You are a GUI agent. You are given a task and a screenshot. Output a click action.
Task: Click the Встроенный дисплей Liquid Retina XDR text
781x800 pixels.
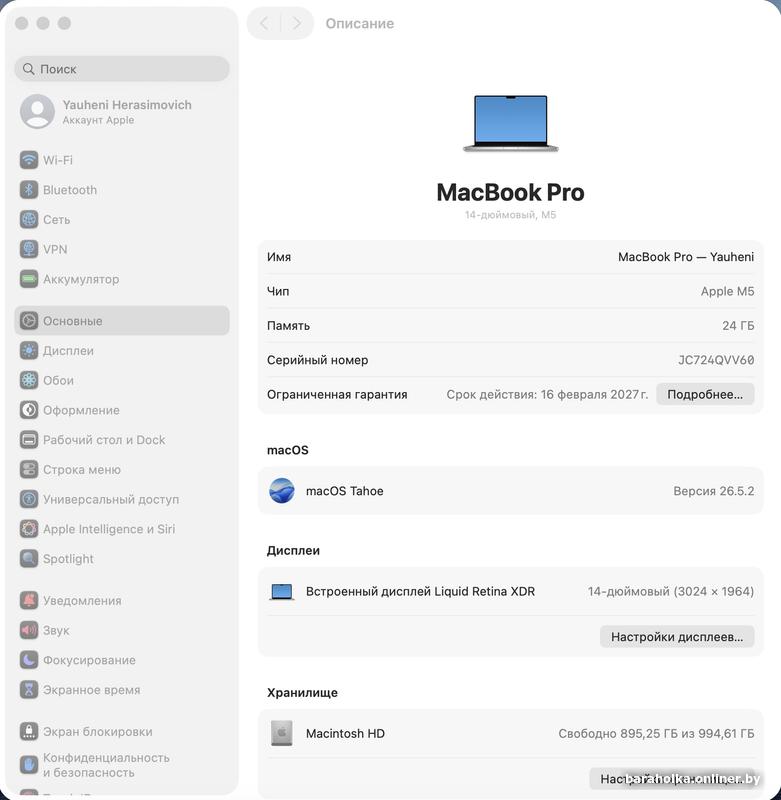pyautogui.click(x=420, y=591)
